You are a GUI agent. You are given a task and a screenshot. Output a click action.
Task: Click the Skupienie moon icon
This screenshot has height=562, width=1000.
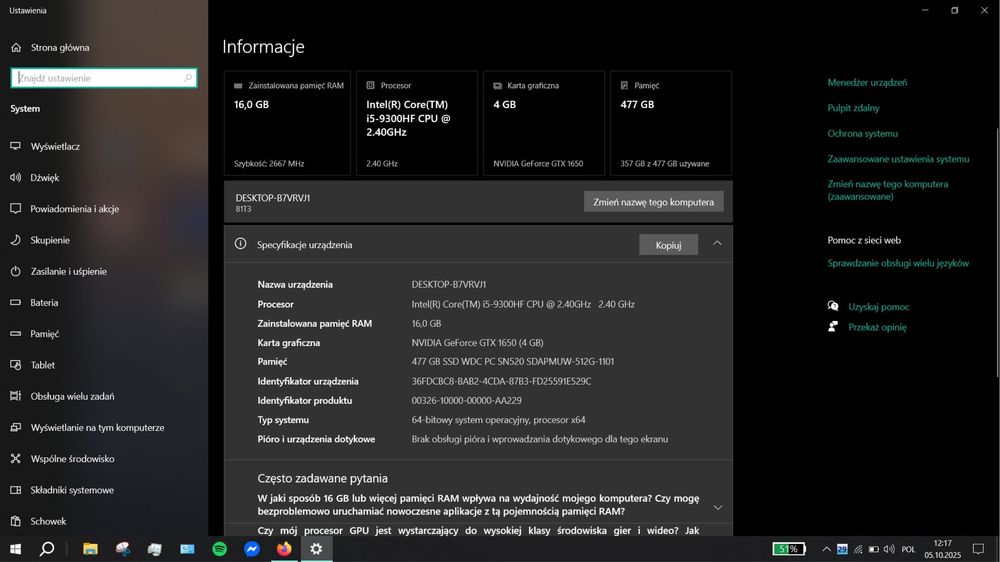click(x=15, y=240)
